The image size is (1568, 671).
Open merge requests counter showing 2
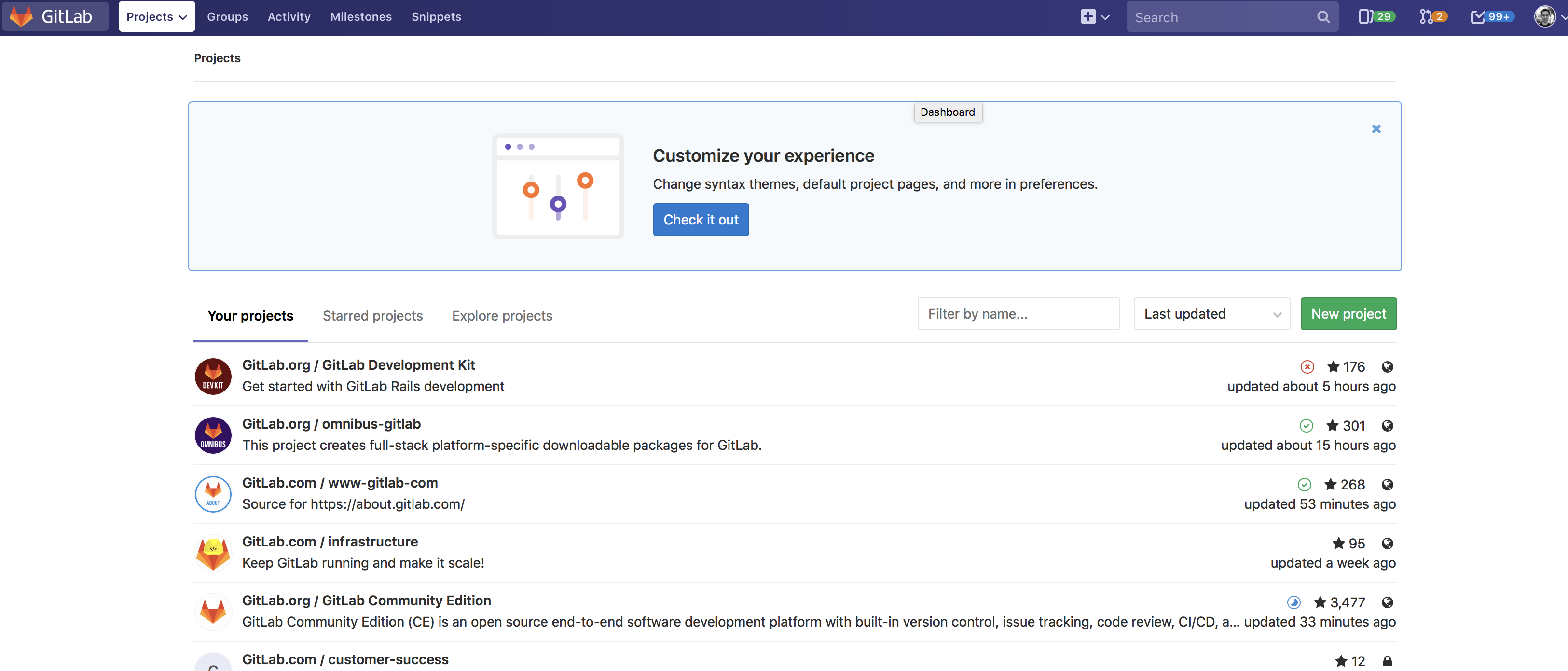coord(1433,16)
